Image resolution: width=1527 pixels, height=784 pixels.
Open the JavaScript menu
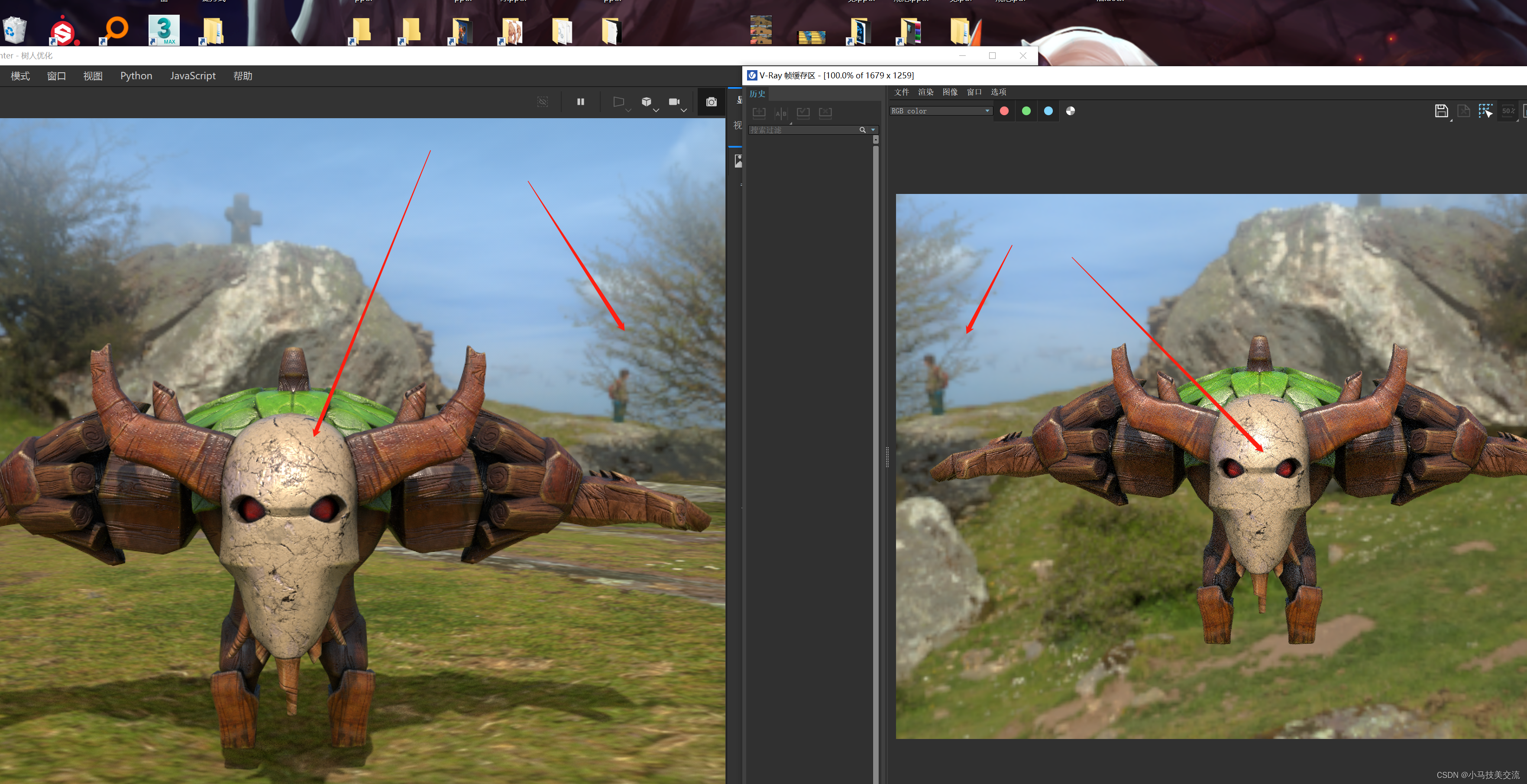pyautogui.click(x=193, y=76)
